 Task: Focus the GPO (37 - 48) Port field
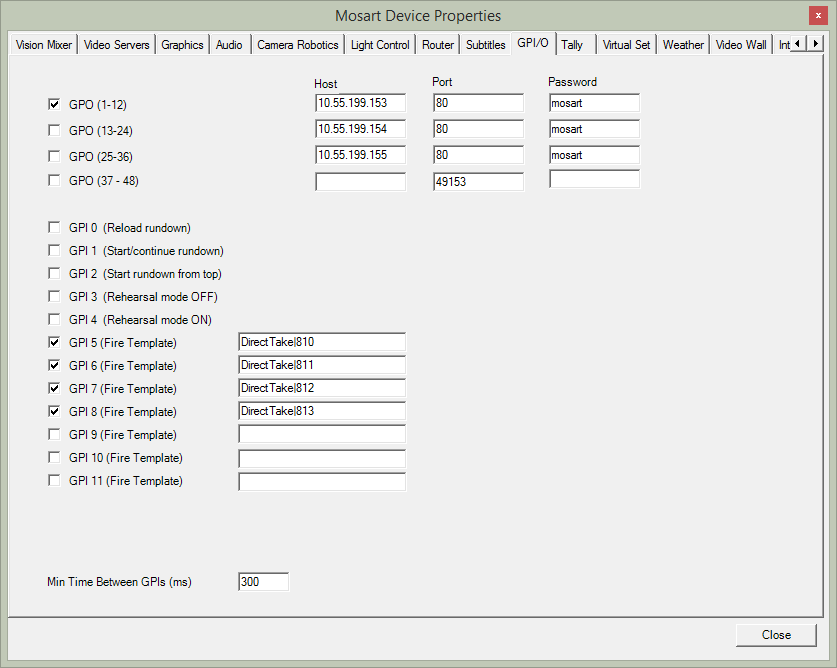coord(478,182)
